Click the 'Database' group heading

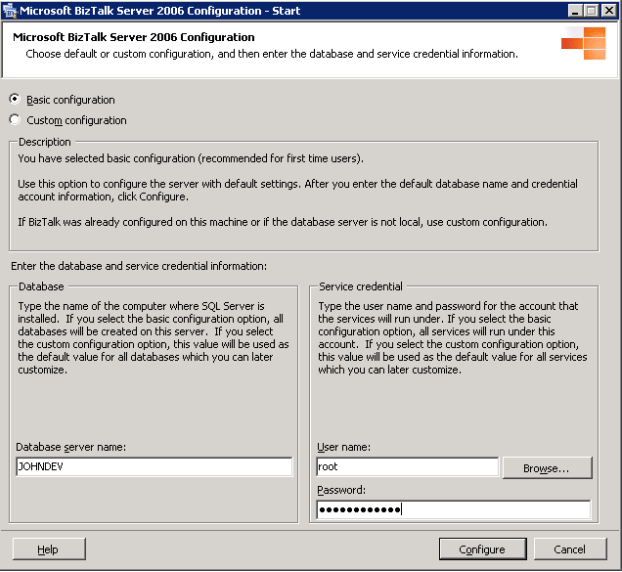tap(41, 286)
